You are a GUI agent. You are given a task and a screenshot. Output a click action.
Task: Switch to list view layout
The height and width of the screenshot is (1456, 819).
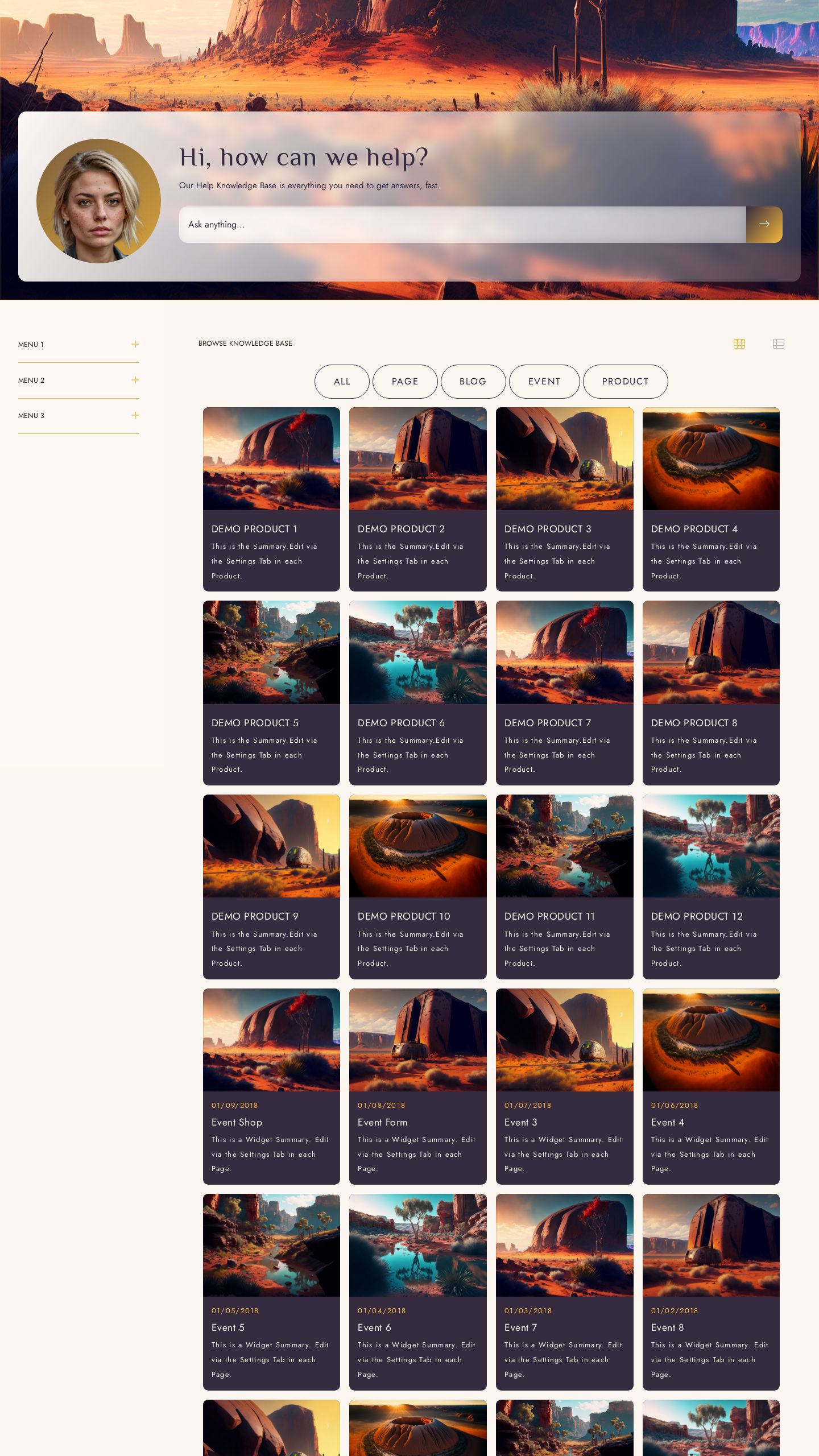pos(778,344)
